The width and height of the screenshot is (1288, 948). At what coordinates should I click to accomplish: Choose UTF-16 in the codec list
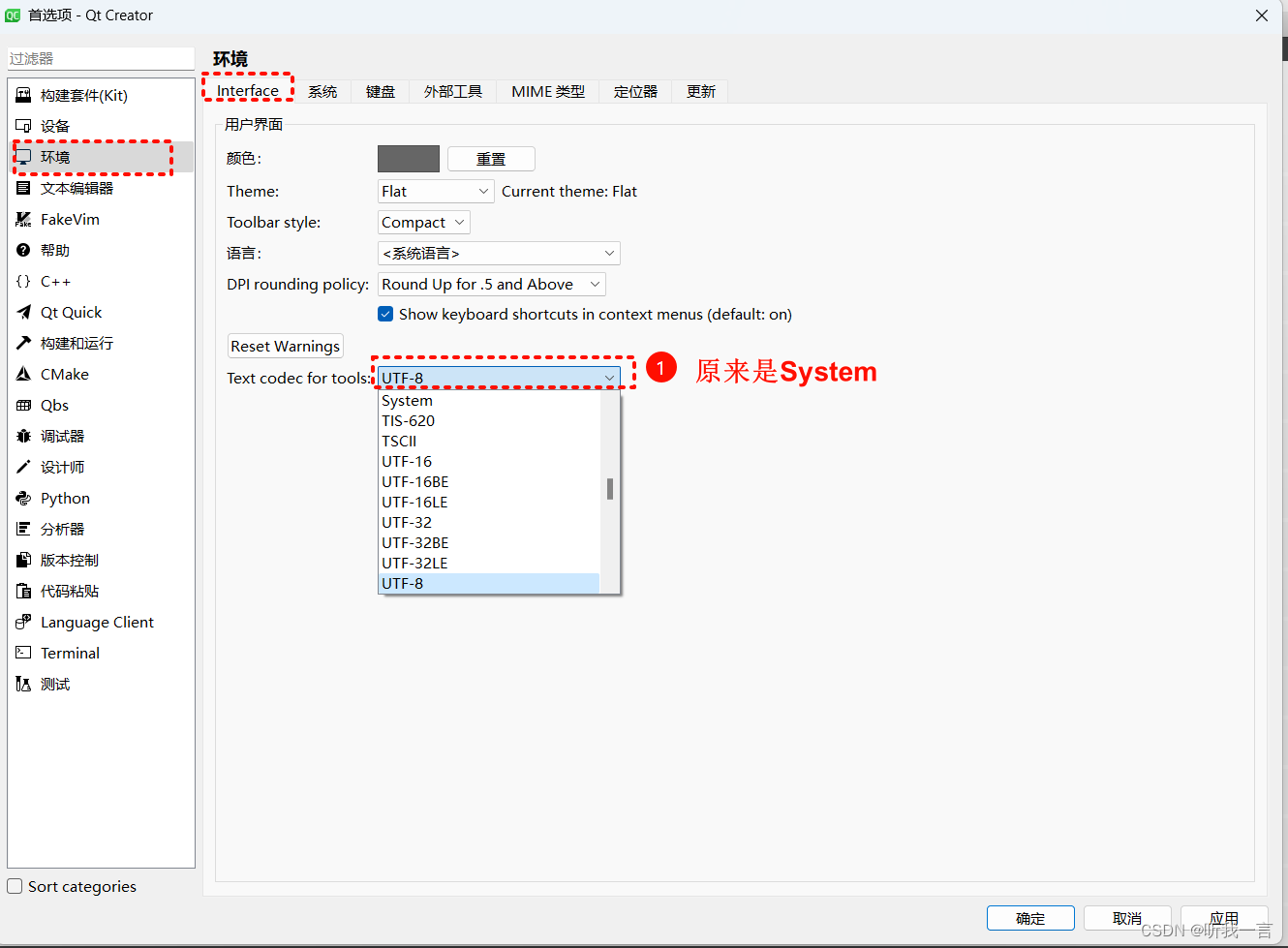[489, 462]
